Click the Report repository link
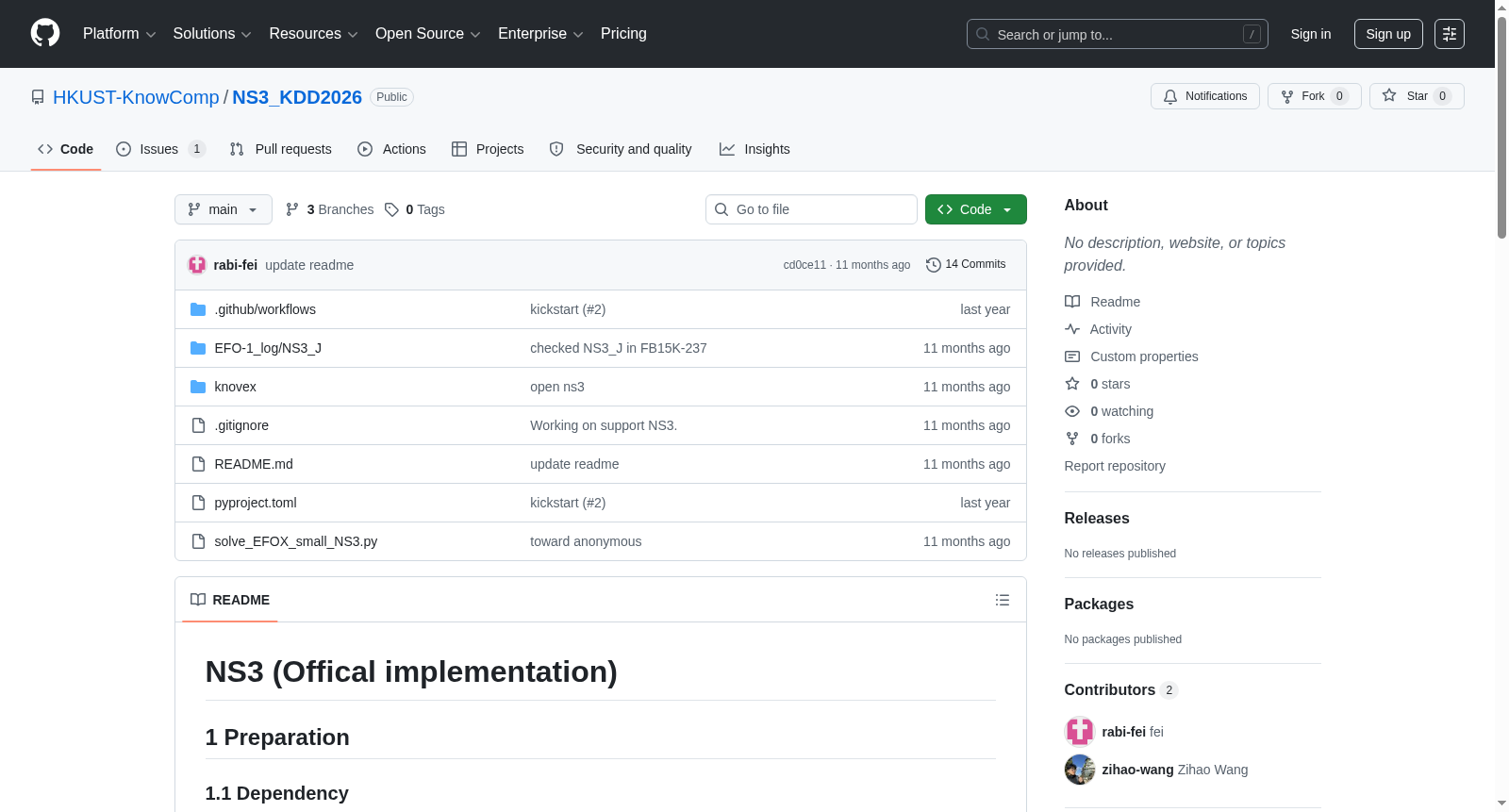The height and width of the screenshot is (812, 1509). [x=1115, y=466]
